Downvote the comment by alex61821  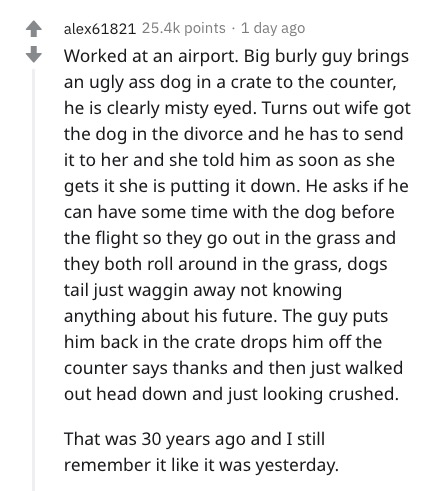tap(34, 54)
